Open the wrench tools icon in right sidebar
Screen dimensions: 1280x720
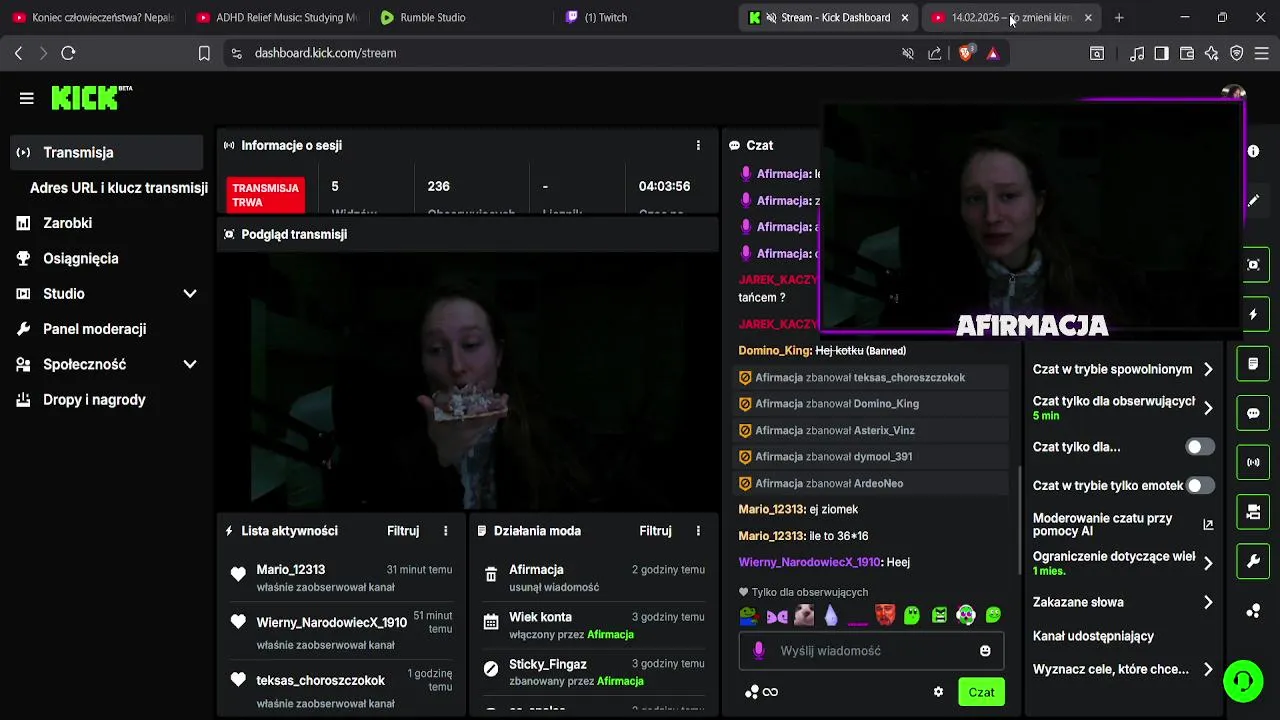pos(1253,562)
